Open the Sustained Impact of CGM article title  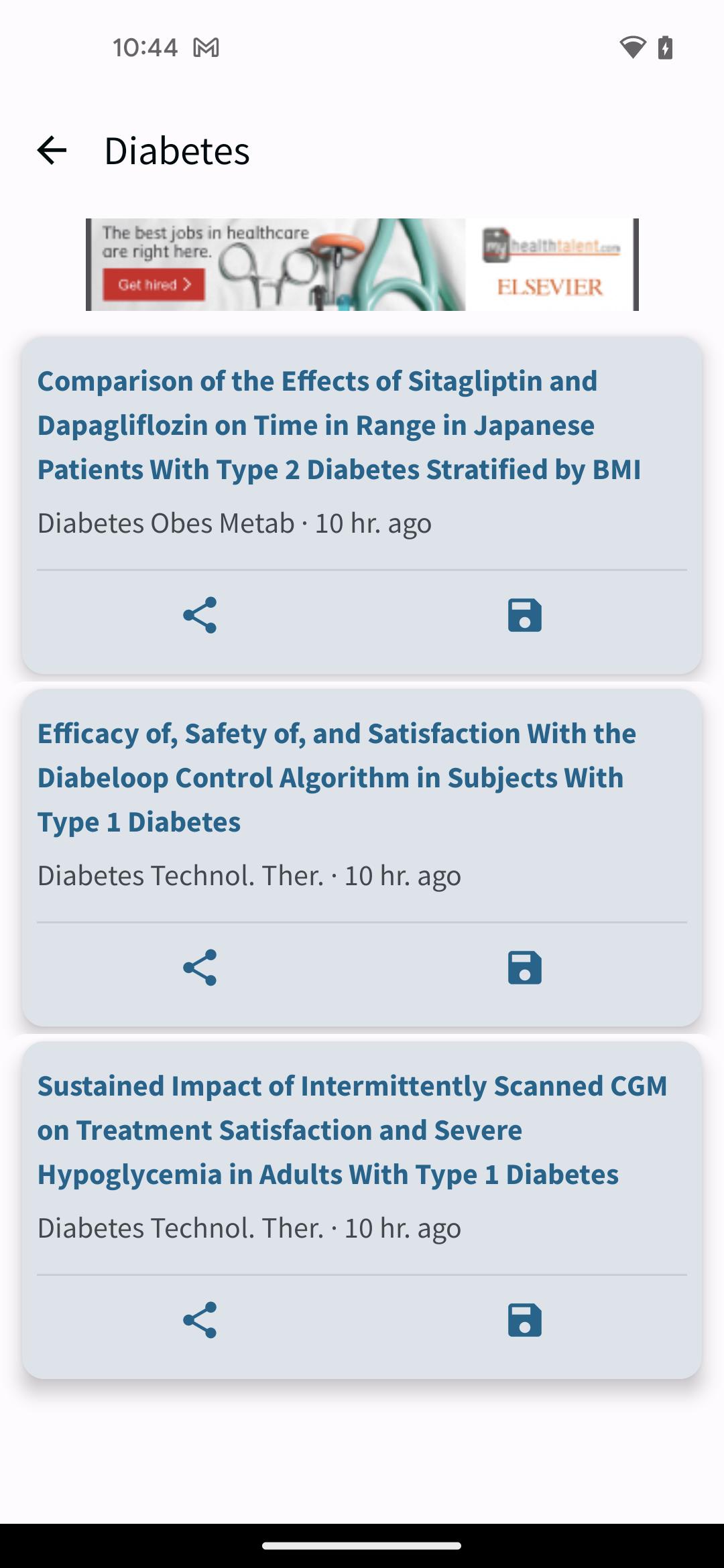click(x=352, y=1130)
